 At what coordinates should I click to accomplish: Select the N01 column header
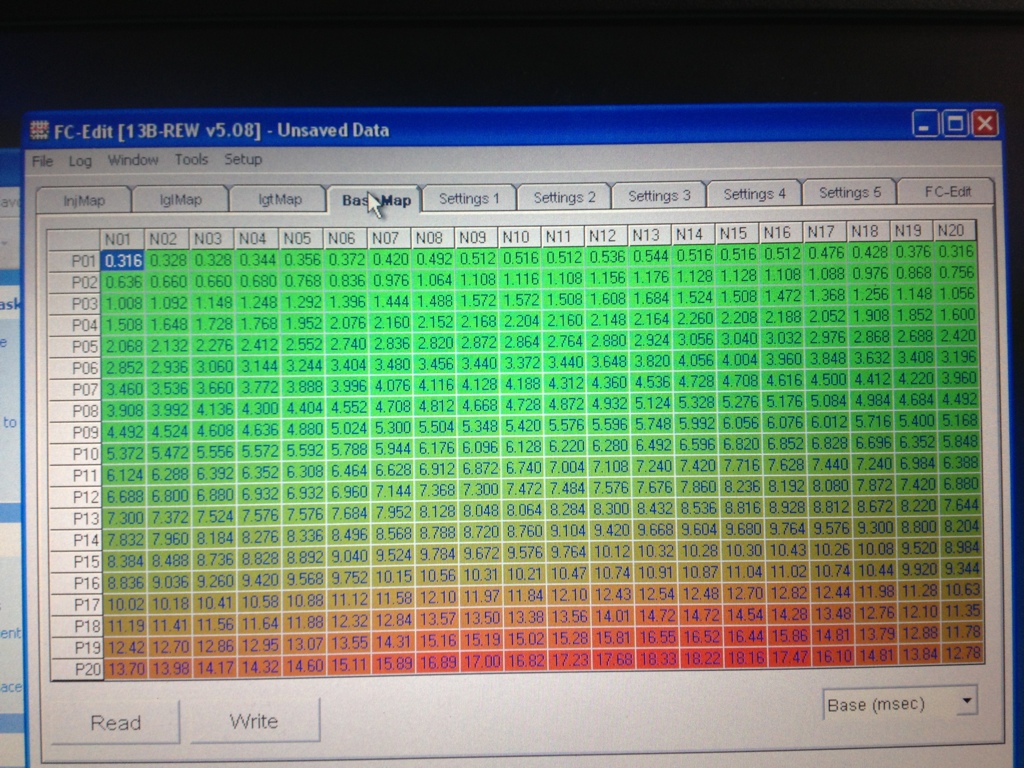[123, 240]
